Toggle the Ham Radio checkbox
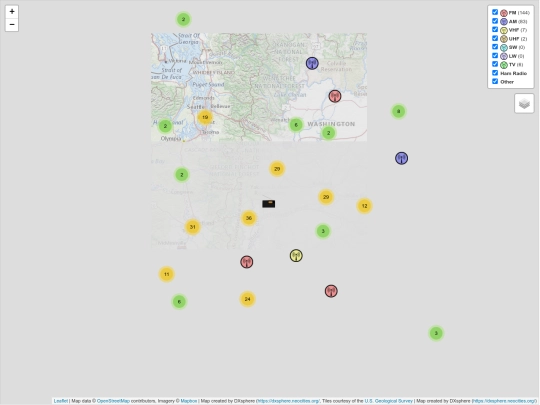The image size is (540, 405). 495,73
